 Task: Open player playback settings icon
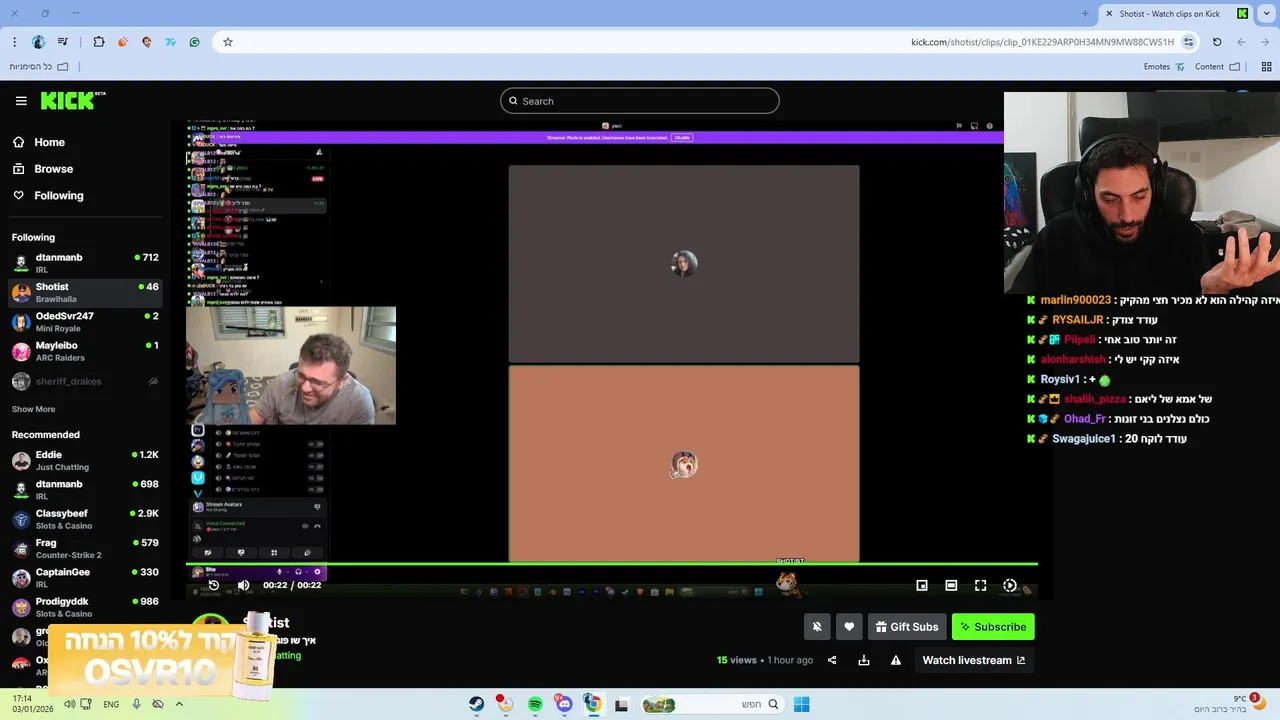tap(1010, 585)
